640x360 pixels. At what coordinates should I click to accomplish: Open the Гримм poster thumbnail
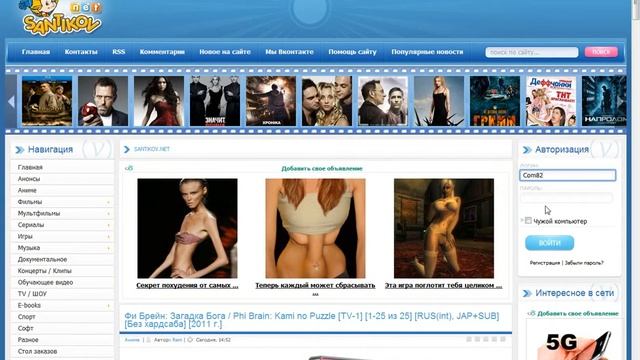[x=495, y=101]
